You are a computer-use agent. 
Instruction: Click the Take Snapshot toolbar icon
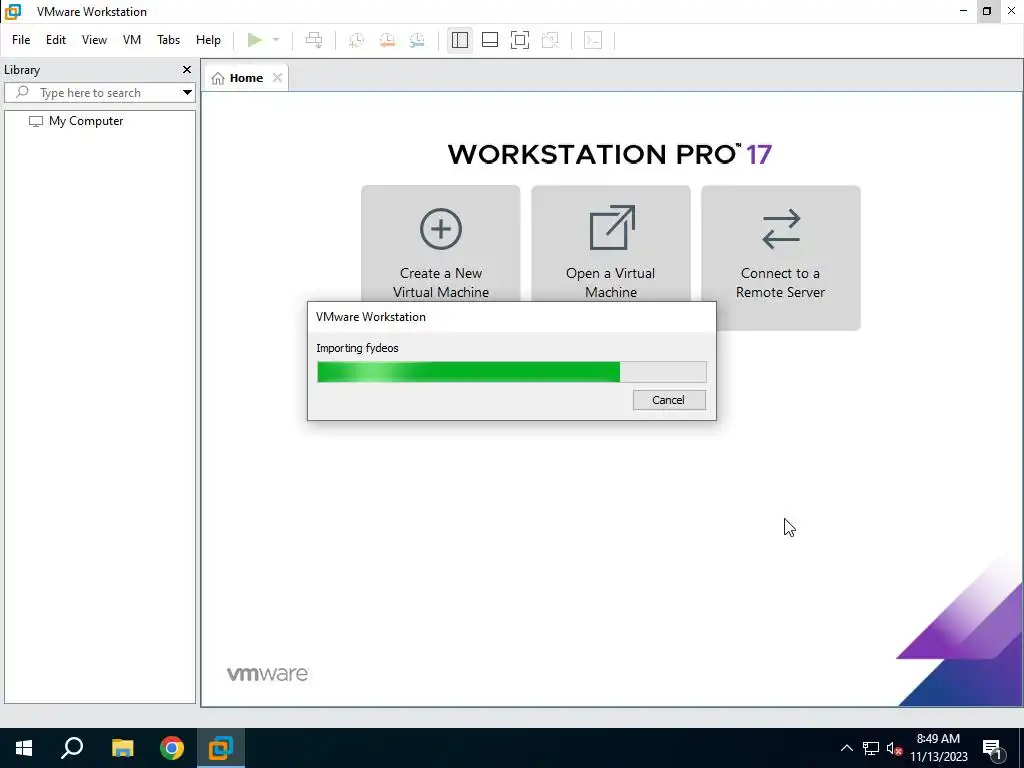coord(356,40)
